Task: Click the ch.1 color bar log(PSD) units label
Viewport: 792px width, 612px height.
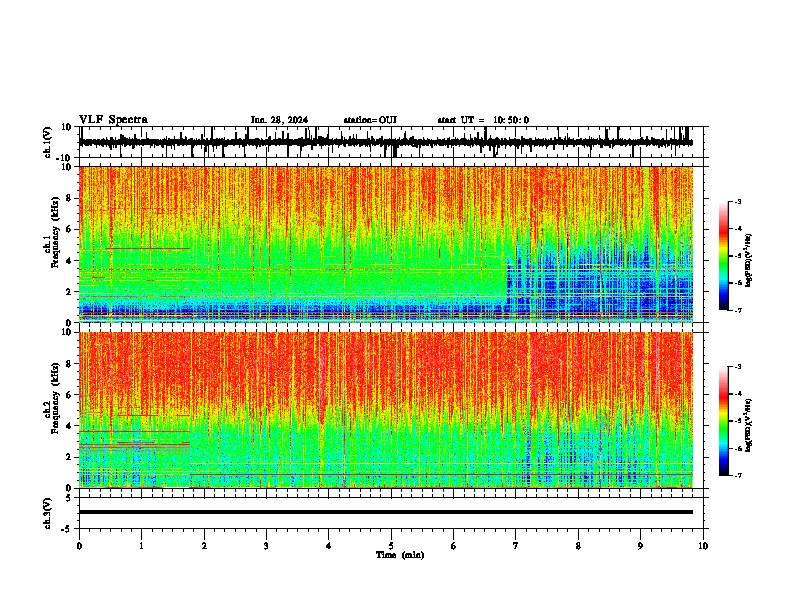Action: pos(749,260)
